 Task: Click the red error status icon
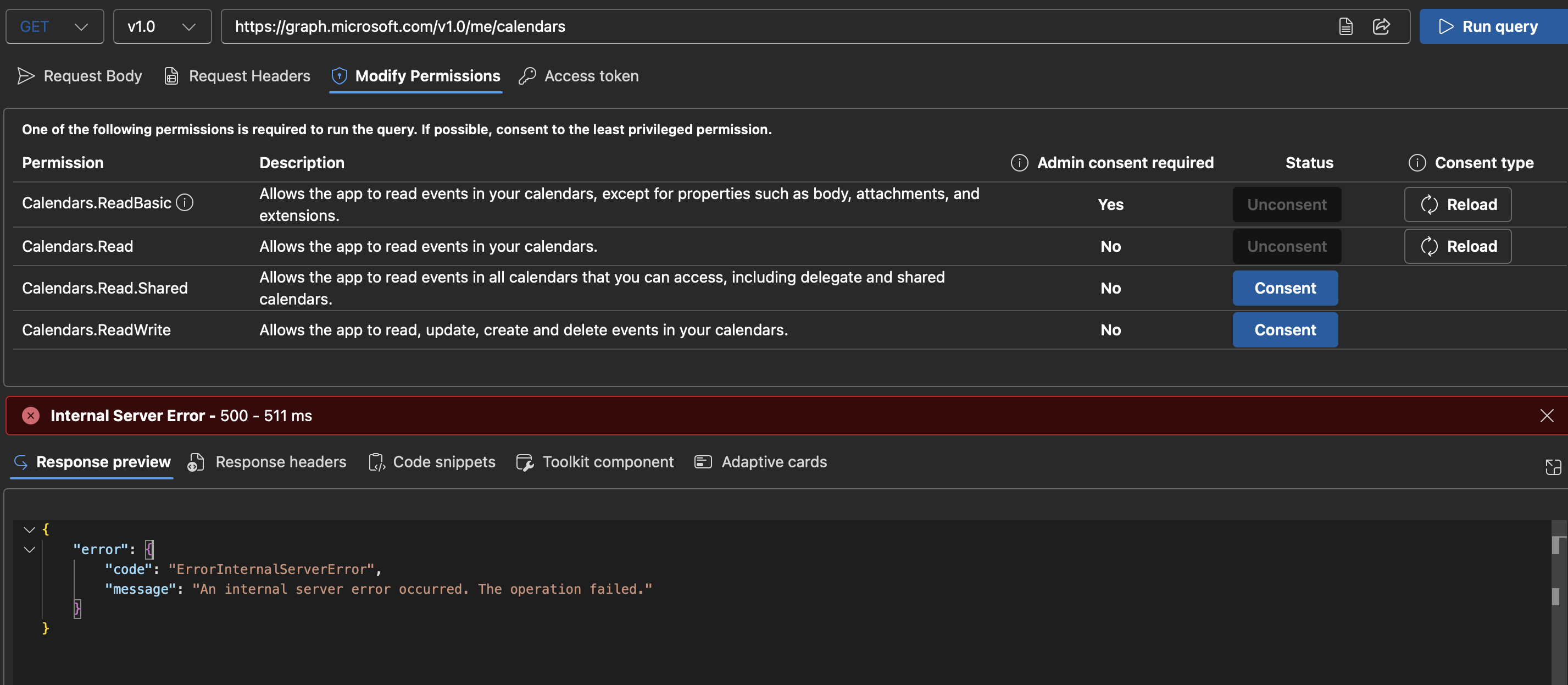(30, 416)
